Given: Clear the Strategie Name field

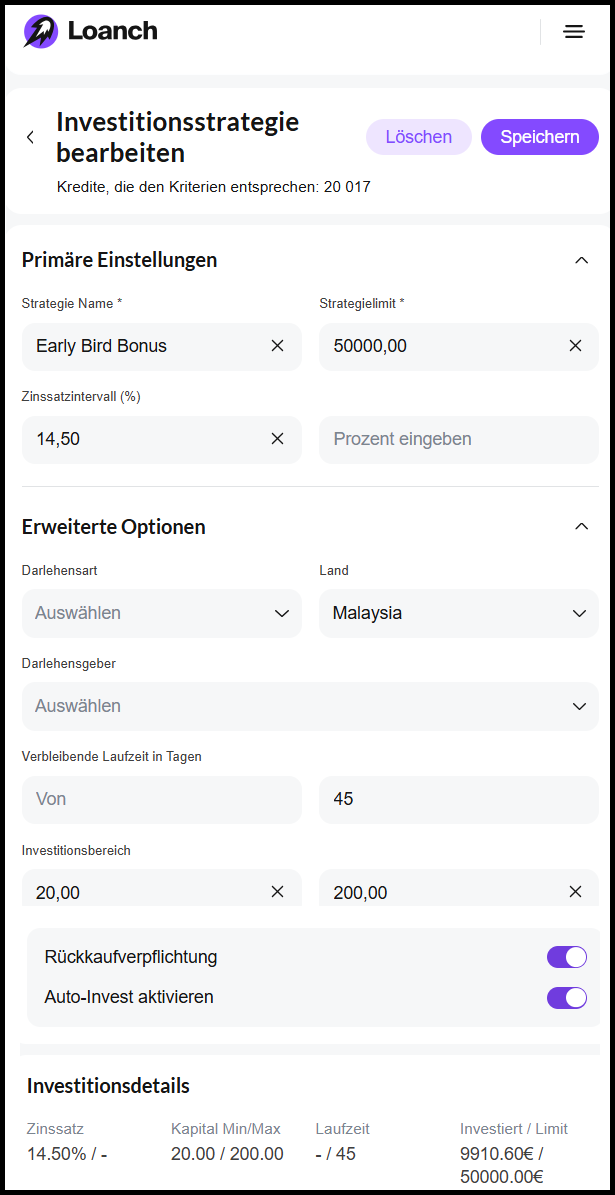Looking at the screenshot, I should tap(278, 346).
